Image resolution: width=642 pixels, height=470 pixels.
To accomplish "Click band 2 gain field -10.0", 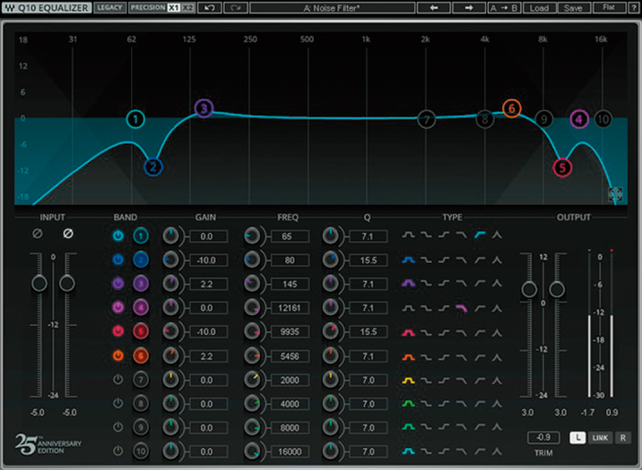I will click(208, 260).
